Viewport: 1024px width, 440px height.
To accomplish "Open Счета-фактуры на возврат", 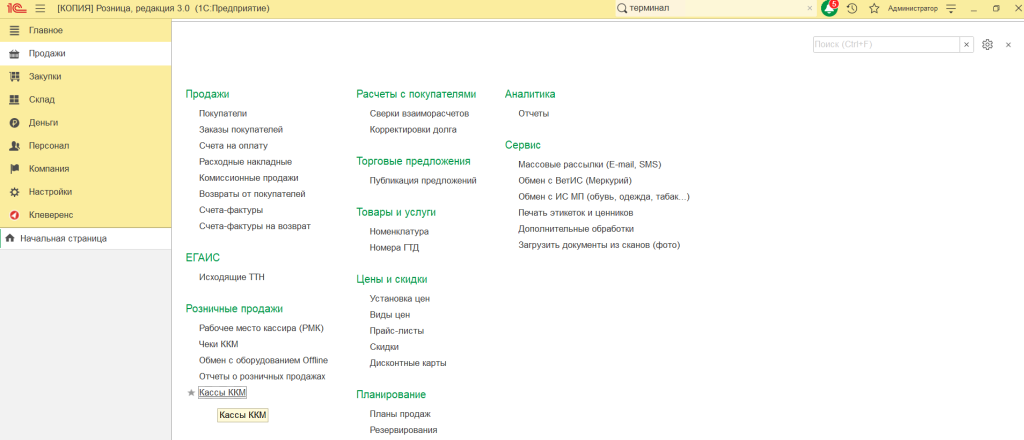I will [x=255, y=226].
